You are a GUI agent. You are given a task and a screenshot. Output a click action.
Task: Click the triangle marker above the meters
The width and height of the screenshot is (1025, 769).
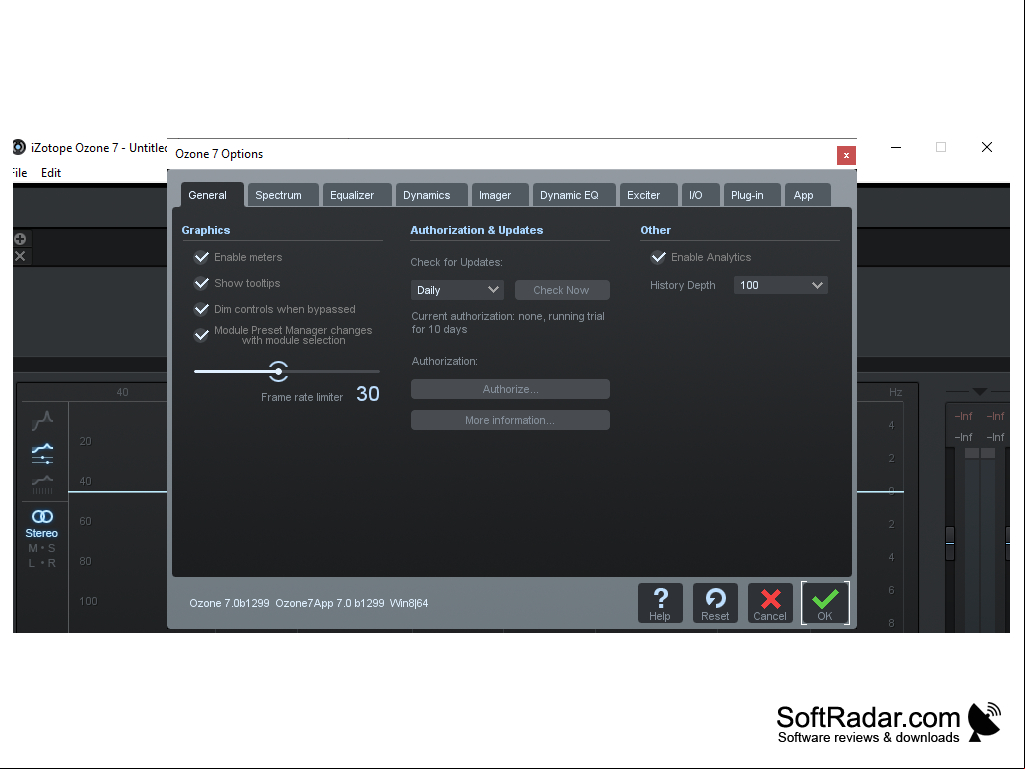coord(979,391)
